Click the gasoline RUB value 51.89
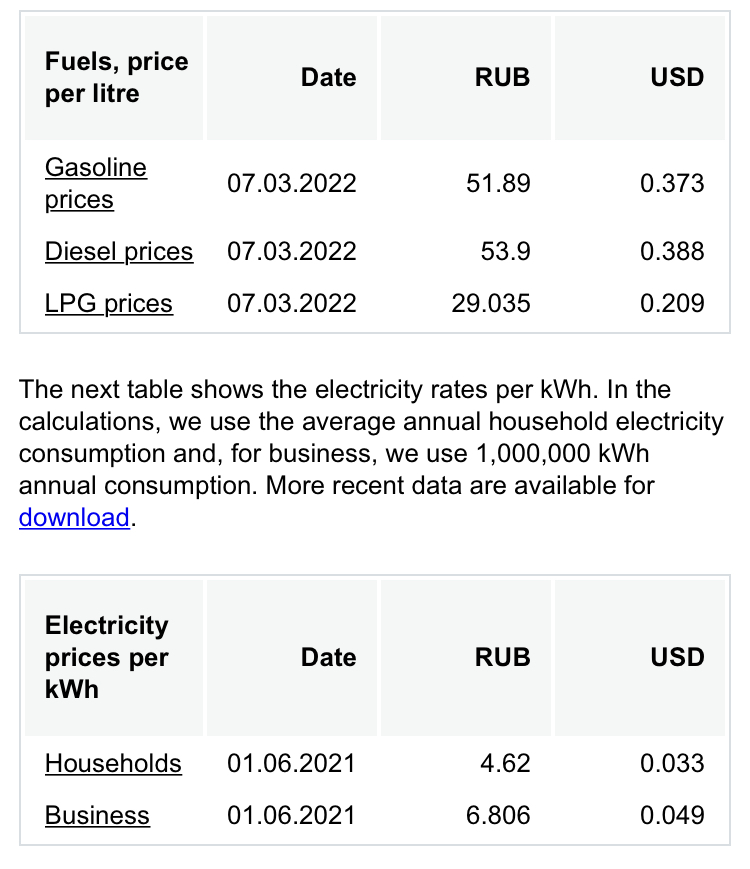The width and height of the screenshot is (750, 869). 498,183
